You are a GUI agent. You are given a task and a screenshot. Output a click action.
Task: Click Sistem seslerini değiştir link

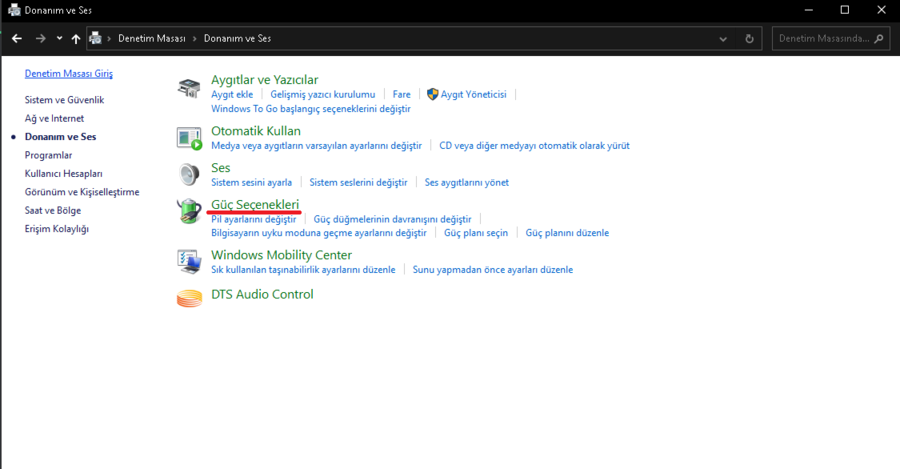pyautogui.click(x=358, y=183)
